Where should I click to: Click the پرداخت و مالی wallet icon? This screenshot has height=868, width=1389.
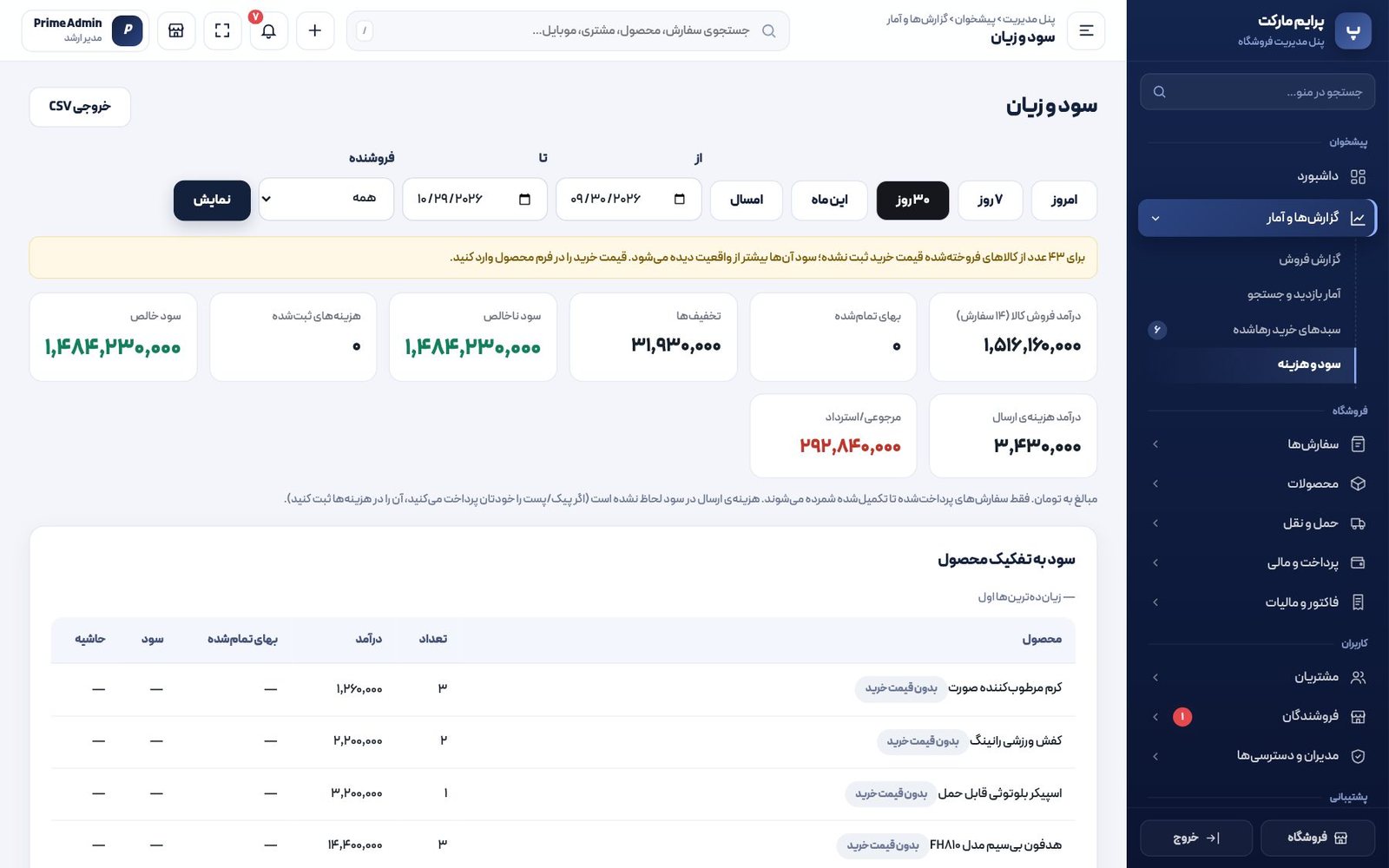pos(1358,563)
